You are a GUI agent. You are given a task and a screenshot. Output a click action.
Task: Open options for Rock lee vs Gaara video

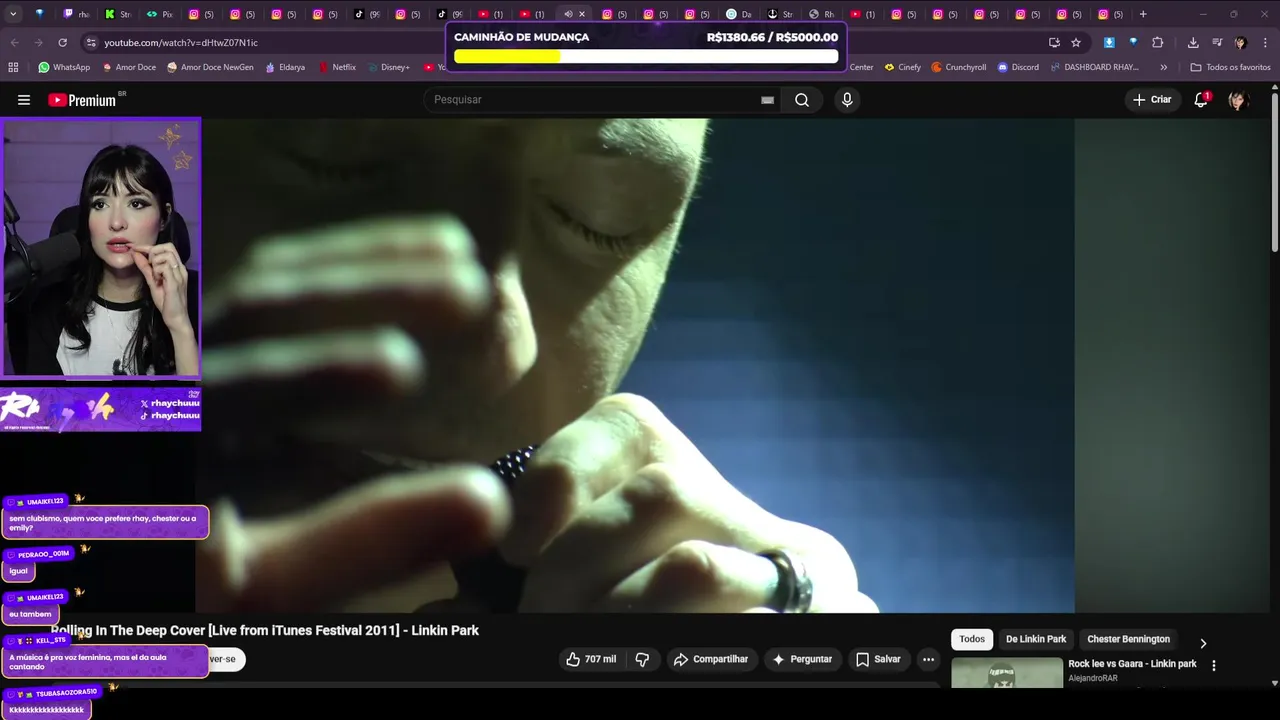(x=1214, y=665)
